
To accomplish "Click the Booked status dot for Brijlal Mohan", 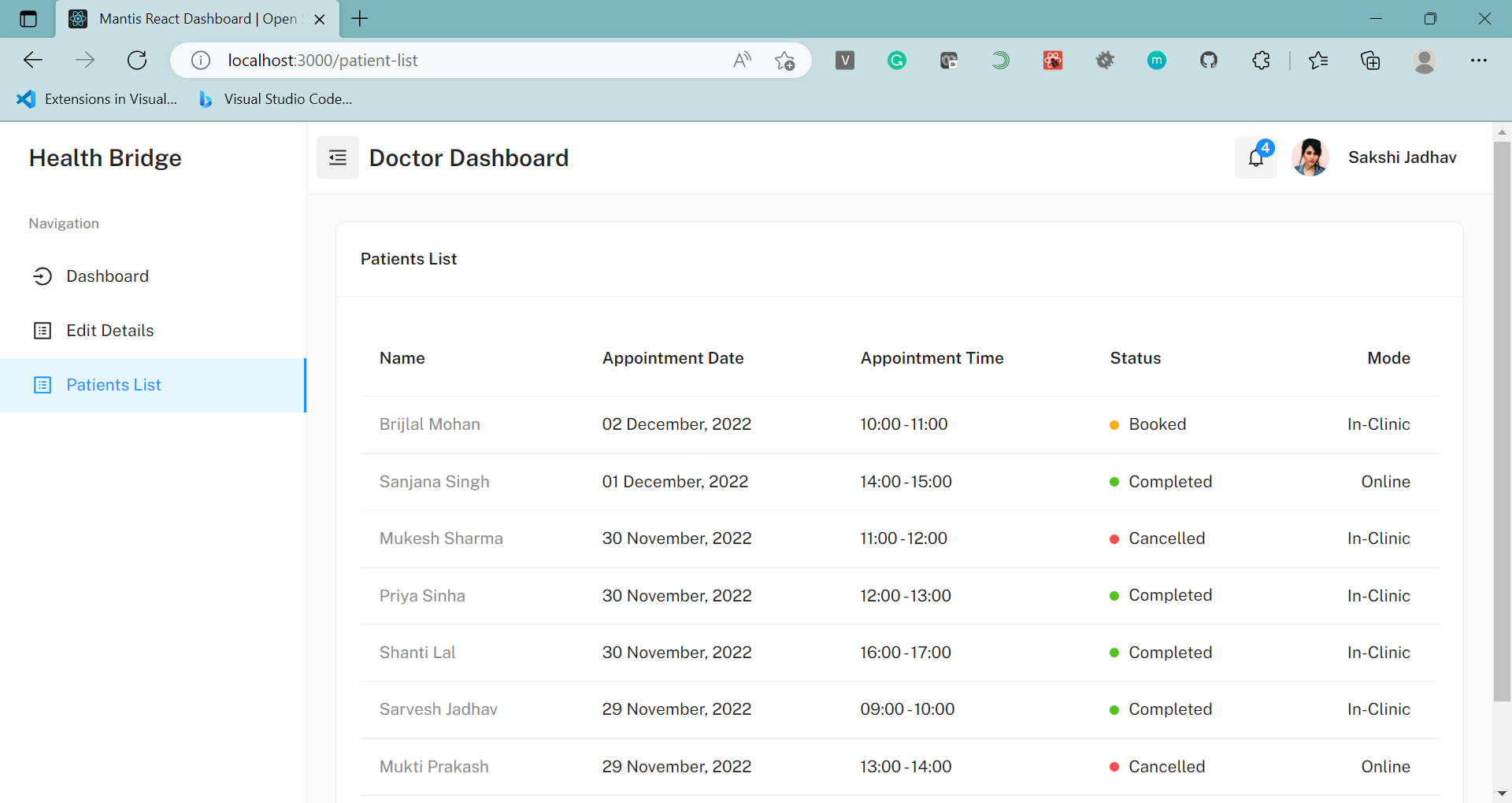I will pyautogui.click(x=1114, y=425).
